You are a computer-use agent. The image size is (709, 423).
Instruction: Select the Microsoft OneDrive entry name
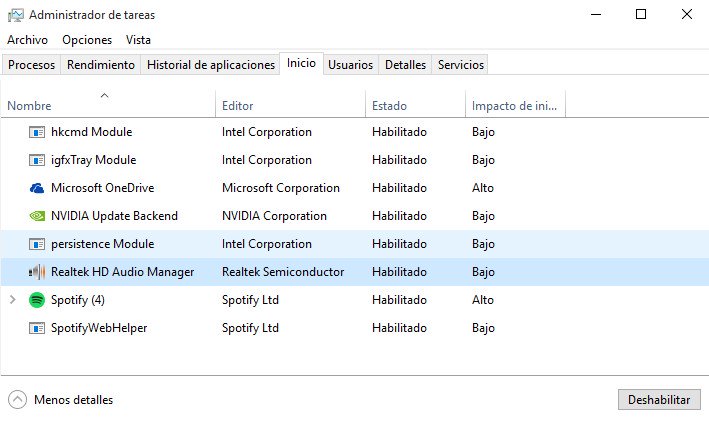pyautogui.click(x=102, y=188)
